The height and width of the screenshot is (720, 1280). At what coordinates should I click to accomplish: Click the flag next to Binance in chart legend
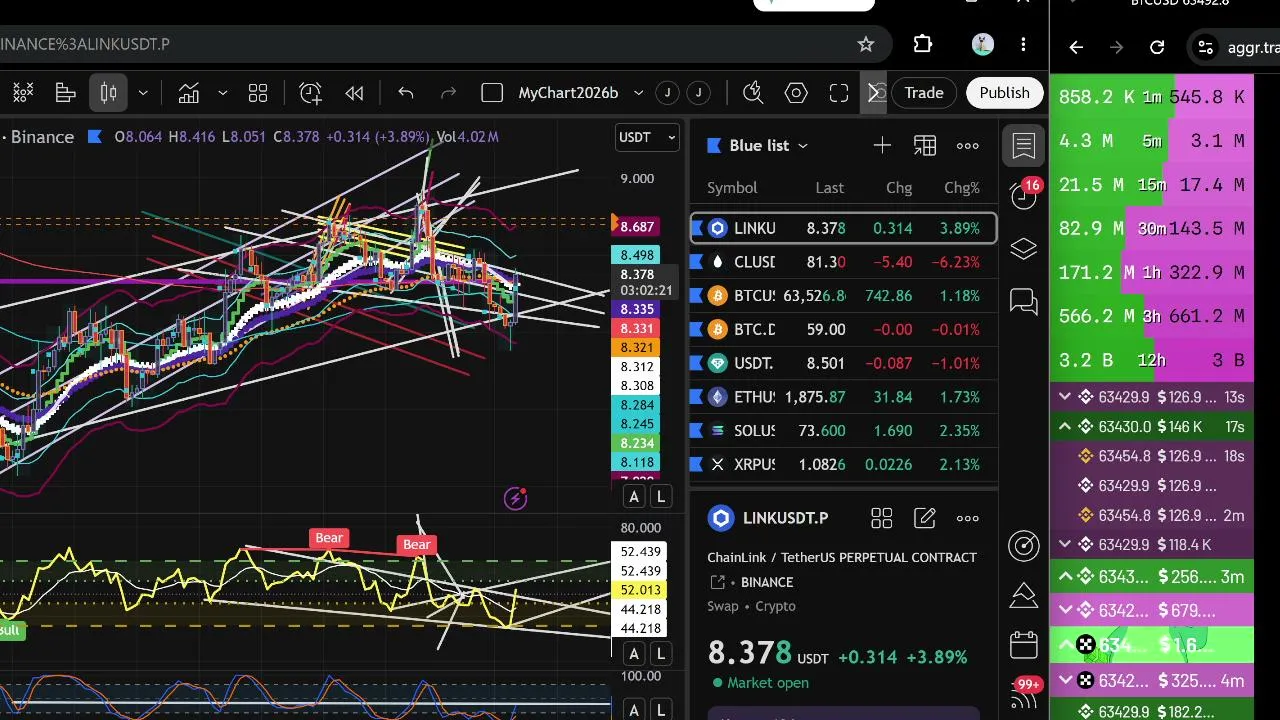tap(95, 137)
